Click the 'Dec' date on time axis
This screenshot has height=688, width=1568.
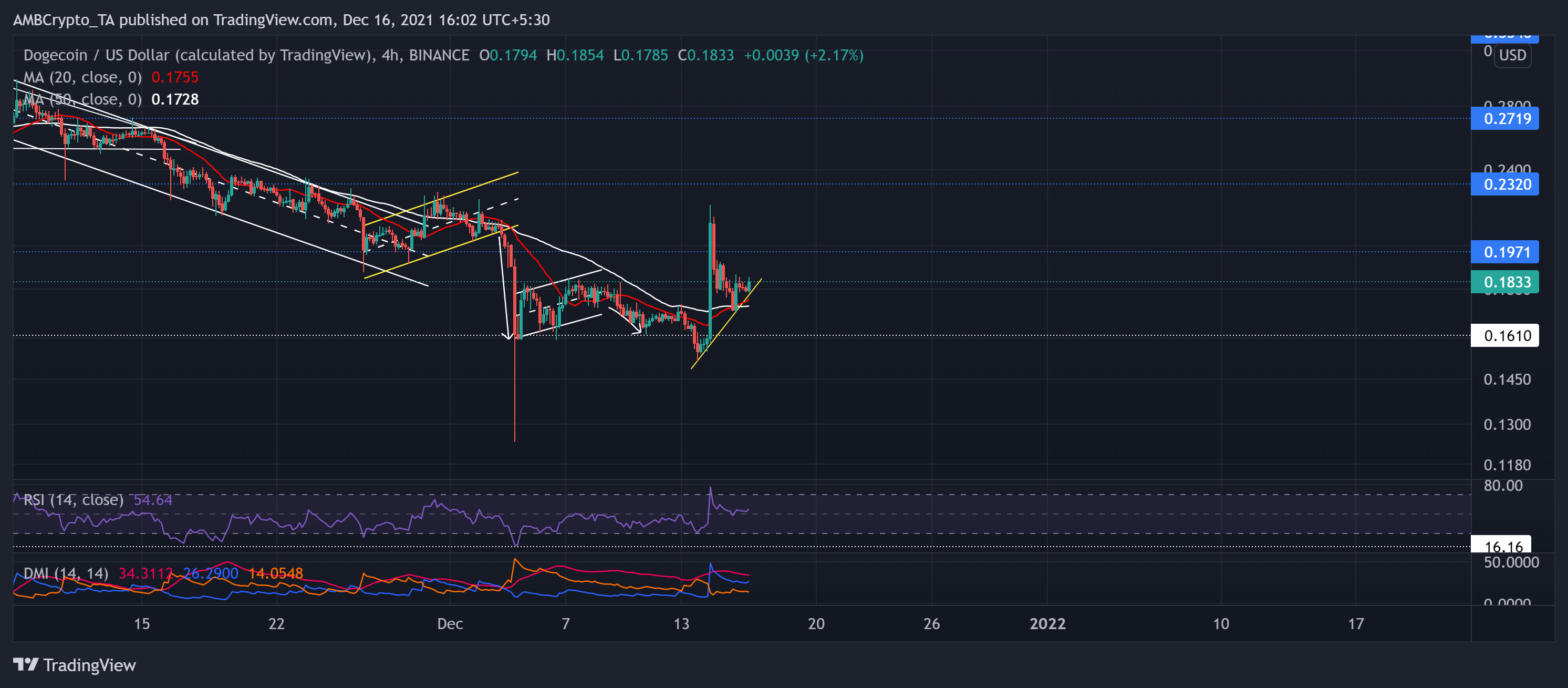450,623
